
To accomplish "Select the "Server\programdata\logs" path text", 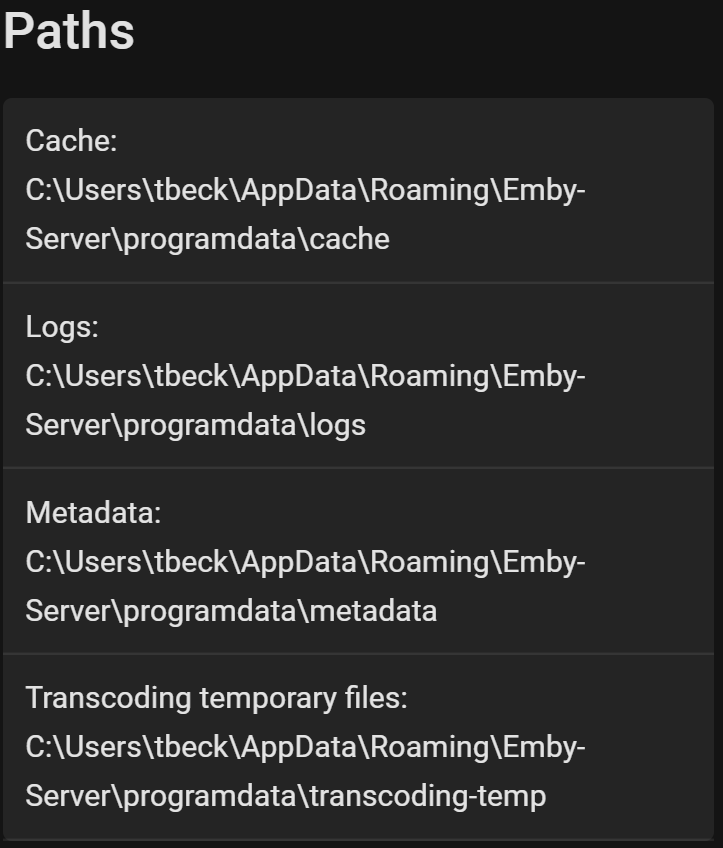I will [x=195, y=425].
